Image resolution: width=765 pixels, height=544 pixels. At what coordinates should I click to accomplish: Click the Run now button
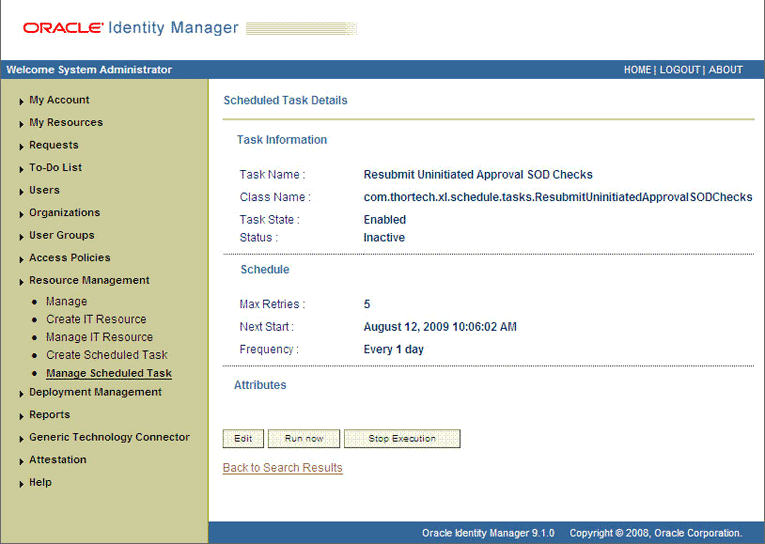[304, 439]
